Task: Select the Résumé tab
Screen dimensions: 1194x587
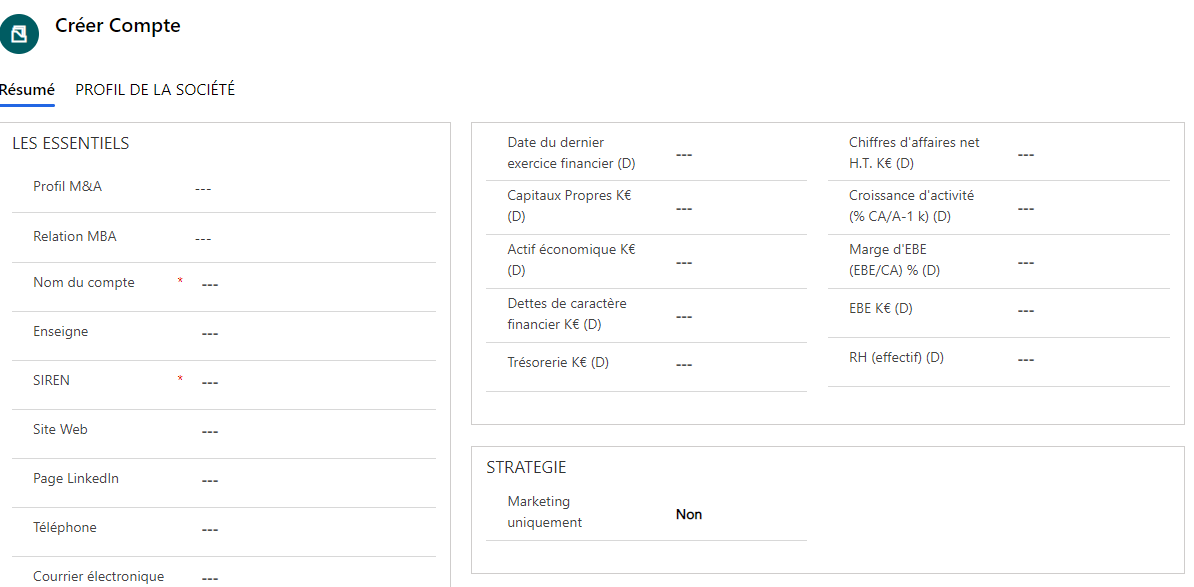Action: pos(27,90)
